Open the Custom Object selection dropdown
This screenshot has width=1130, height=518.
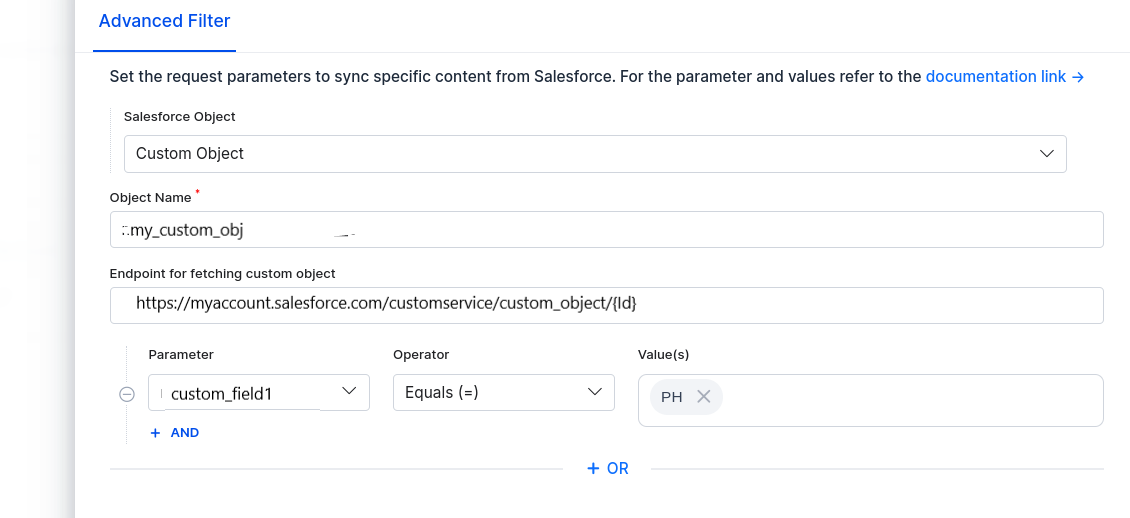pyautogui.click(x=594, y=154)
